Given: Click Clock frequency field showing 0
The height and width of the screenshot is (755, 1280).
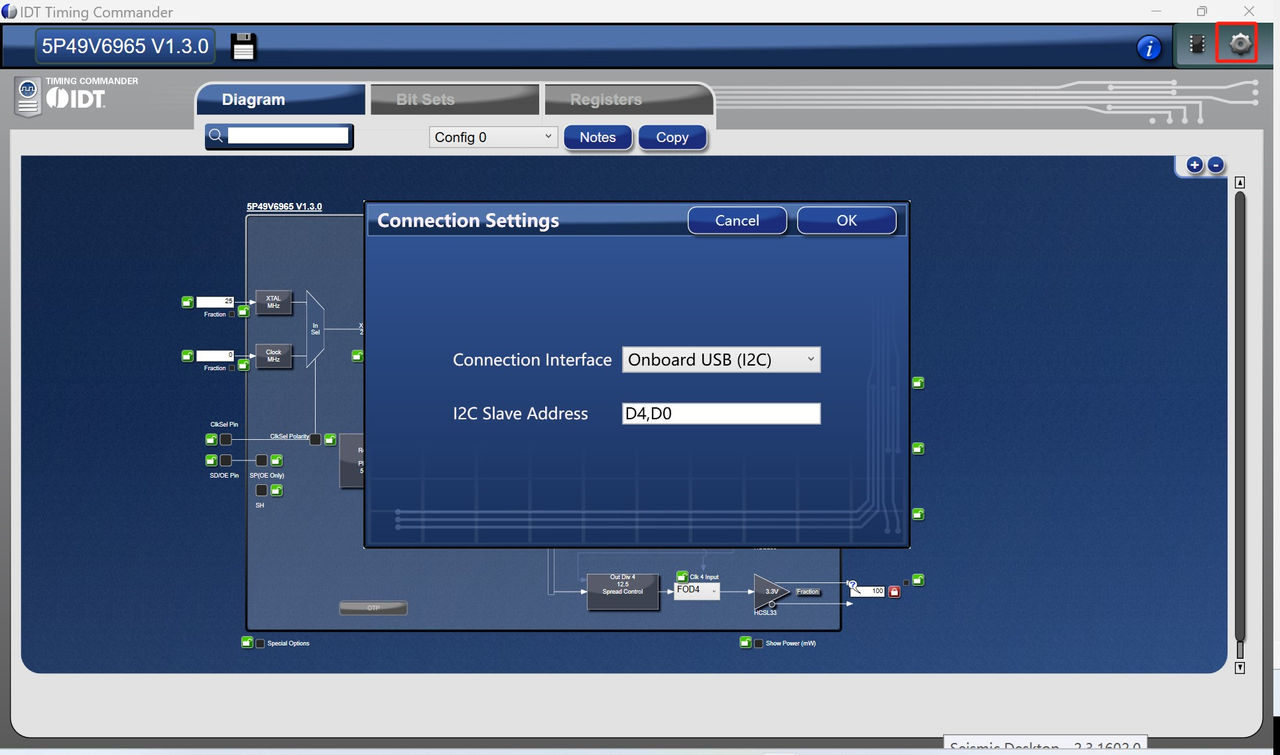Looking at the screenshot, I should click(x=215, y=355).
